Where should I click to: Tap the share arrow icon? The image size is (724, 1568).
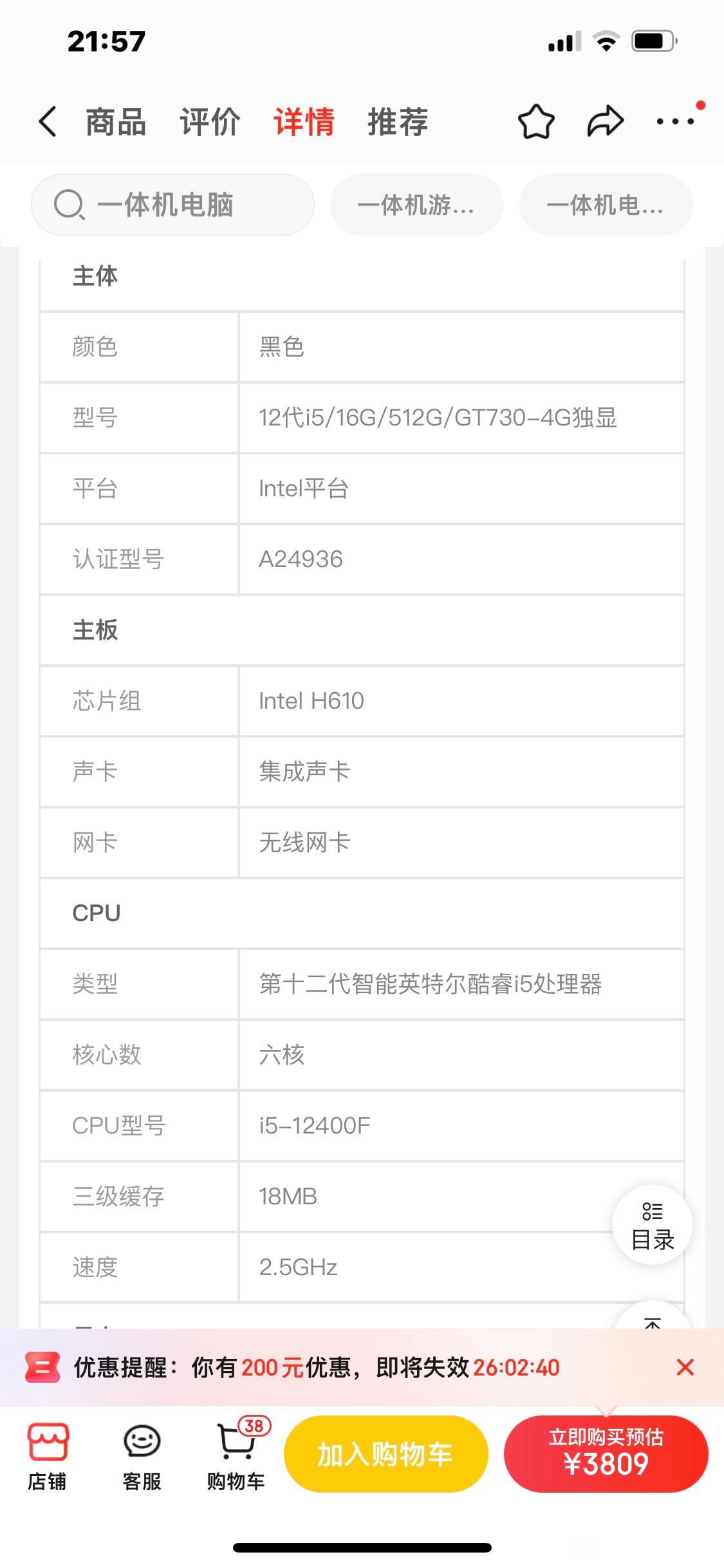tap(606, 121)
